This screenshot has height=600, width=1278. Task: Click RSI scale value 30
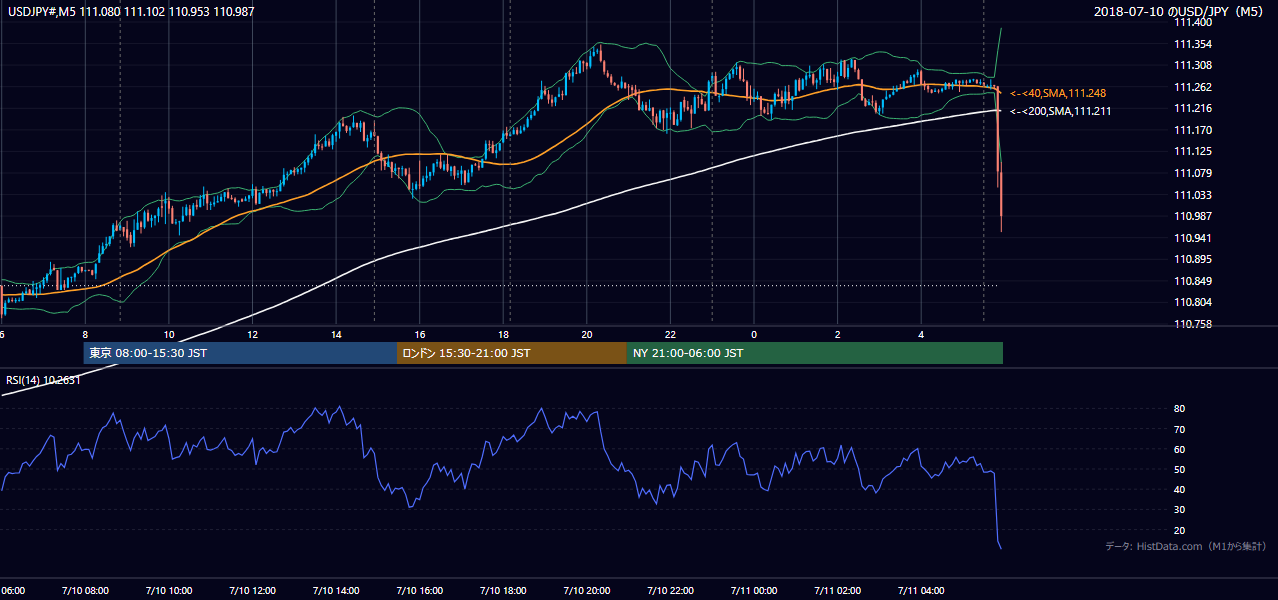click(x=1179, y=510)
